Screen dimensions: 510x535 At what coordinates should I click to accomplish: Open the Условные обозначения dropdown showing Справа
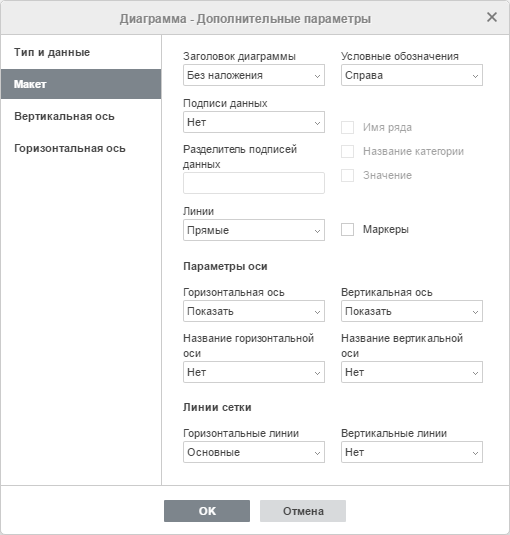pos(412,75)
